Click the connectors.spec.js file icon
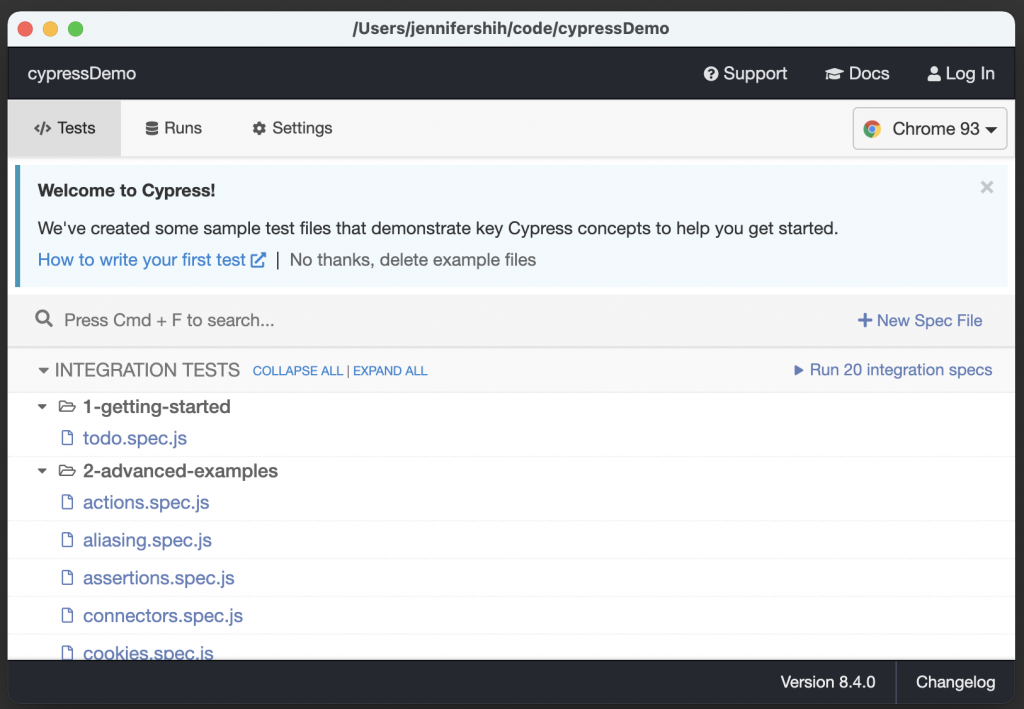 67,616
